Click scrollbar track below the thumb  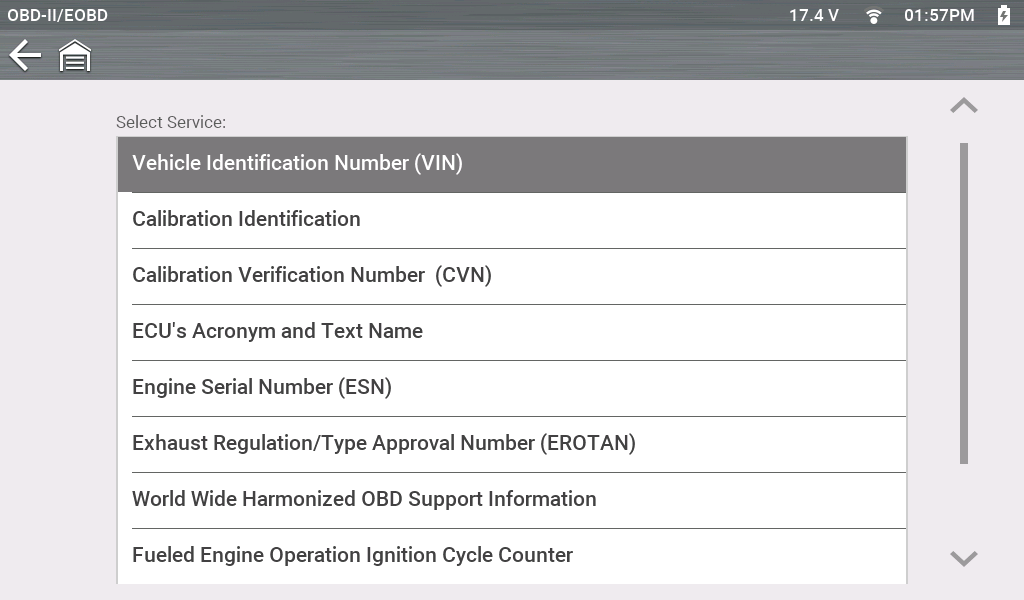pos(964,505)
